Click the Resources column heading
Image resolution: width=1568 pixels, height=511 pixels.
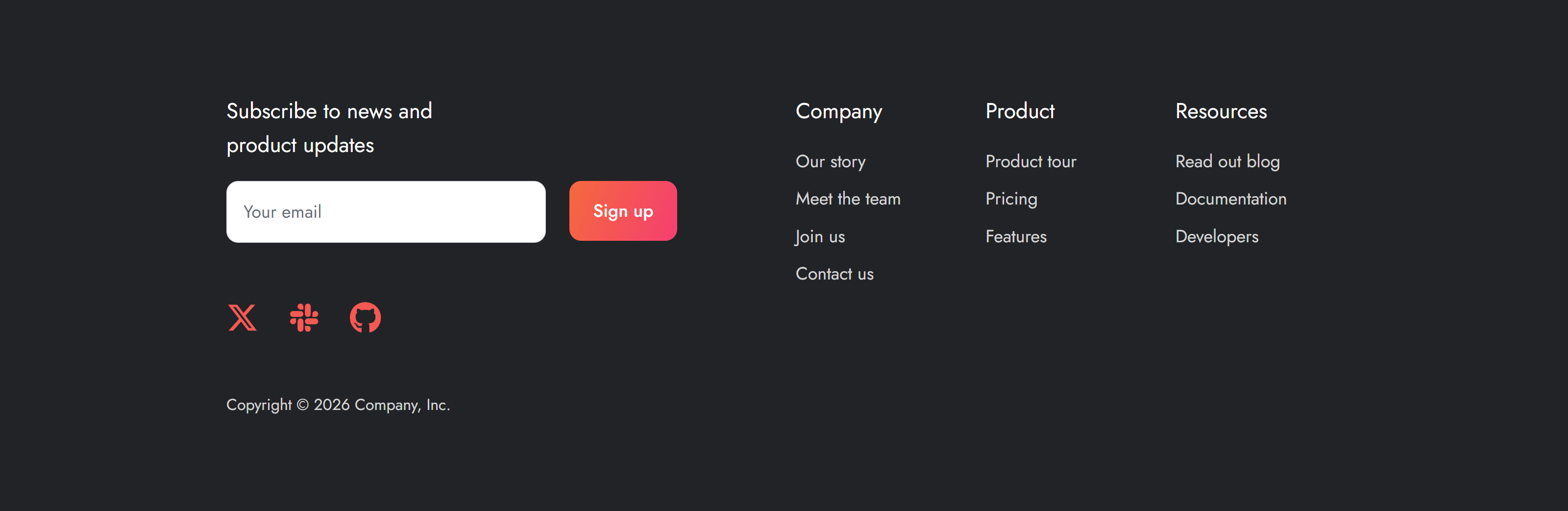[x=1221, y=111]
